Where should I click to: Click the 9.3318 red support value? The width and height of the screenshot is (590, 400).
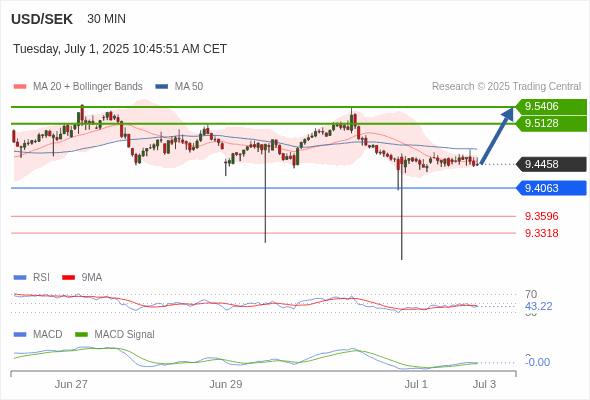pos(541,233)
